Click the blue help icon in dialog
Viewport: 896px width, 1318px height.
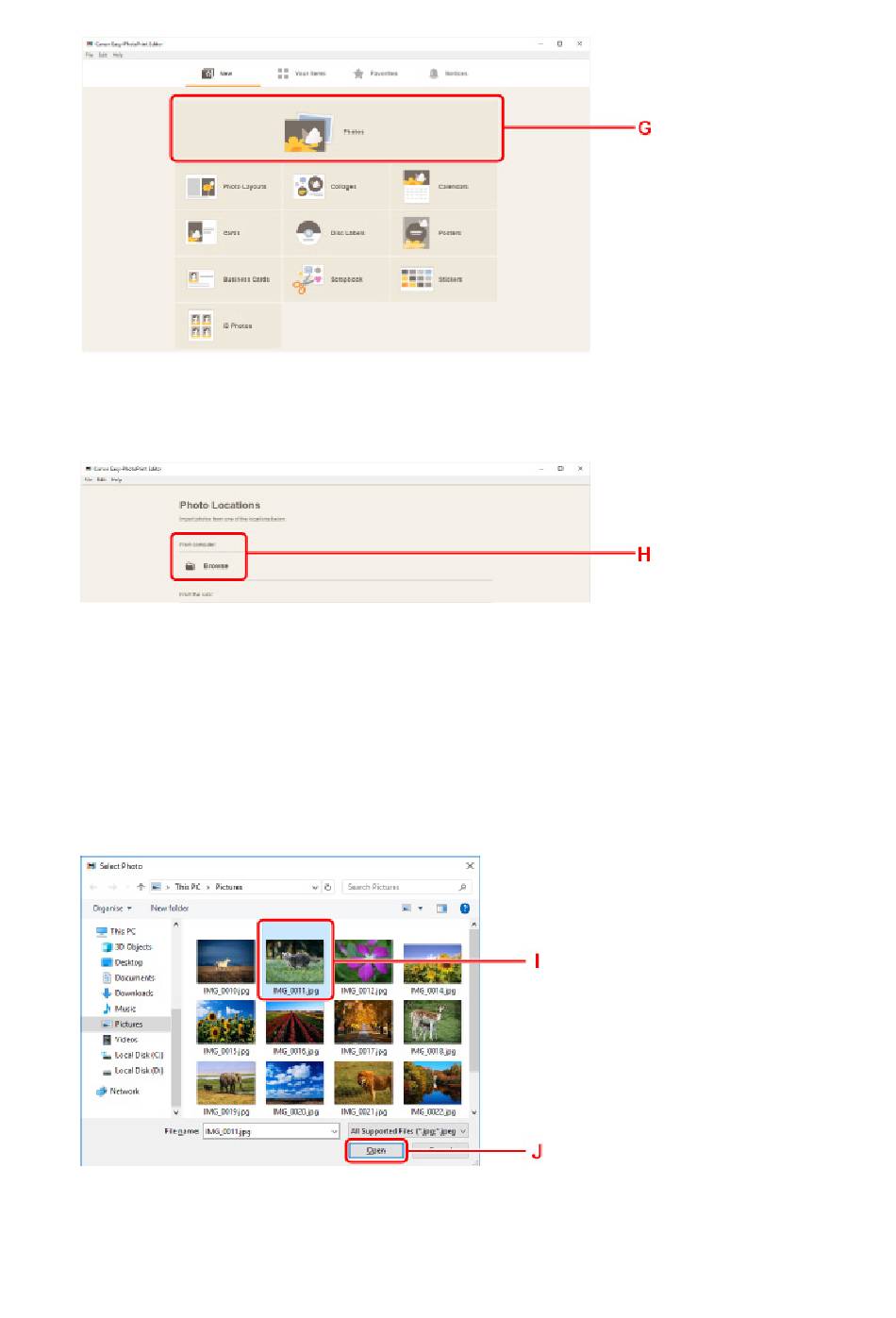[465, 909]
